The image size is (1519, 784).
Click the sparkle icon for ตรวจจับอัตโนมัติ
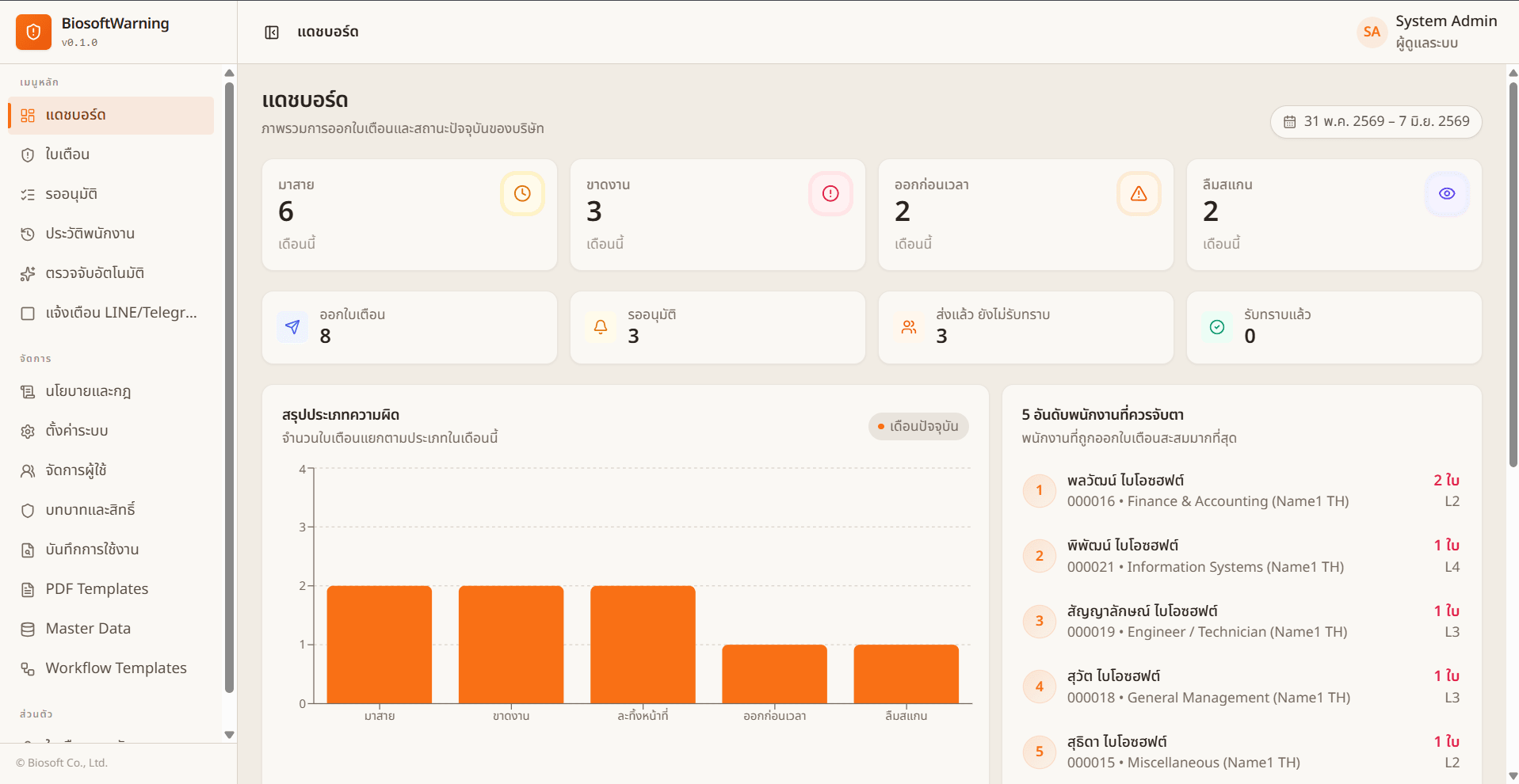[28, 274]
